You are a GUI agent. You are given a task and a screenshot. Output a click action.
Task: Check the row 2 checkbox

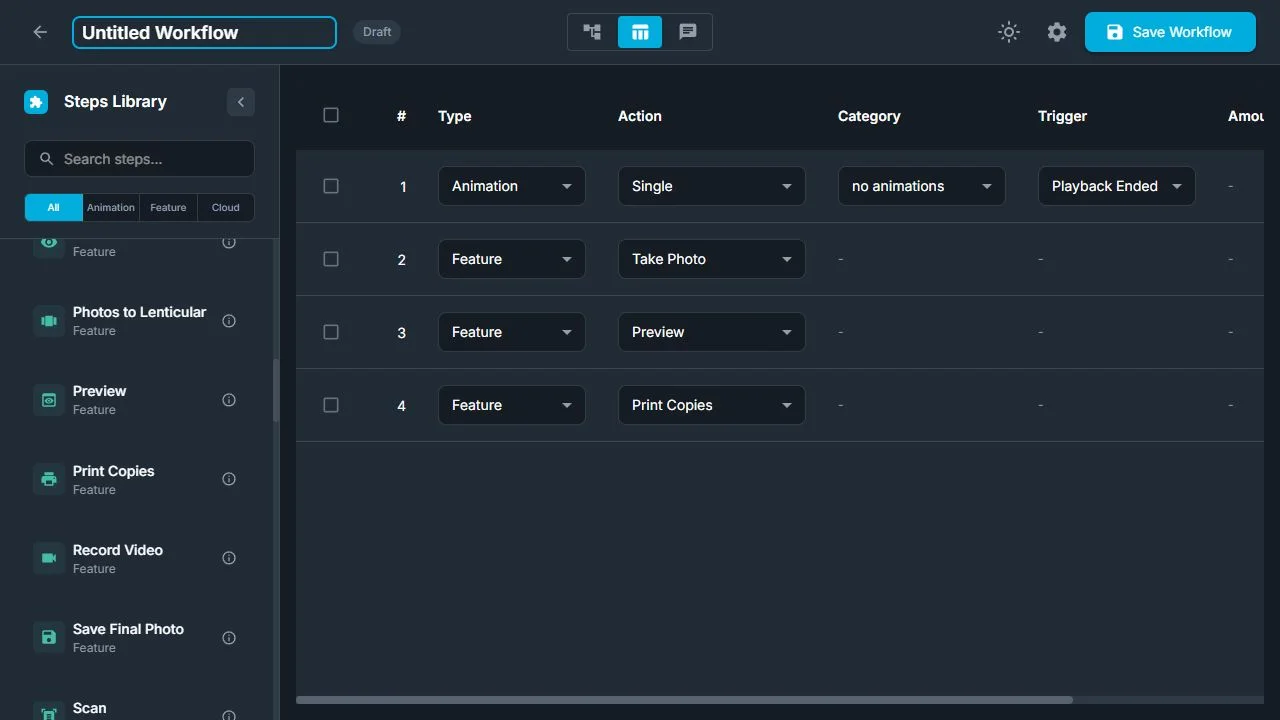click(331, 259)
